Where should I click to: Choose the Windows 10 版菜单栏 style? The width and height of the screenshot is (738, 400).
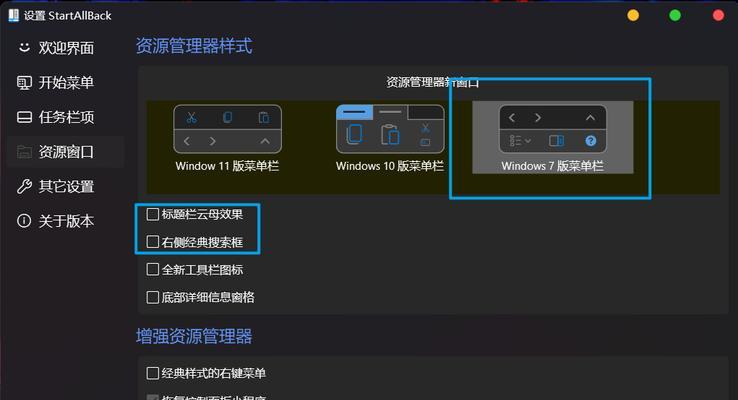390,138
